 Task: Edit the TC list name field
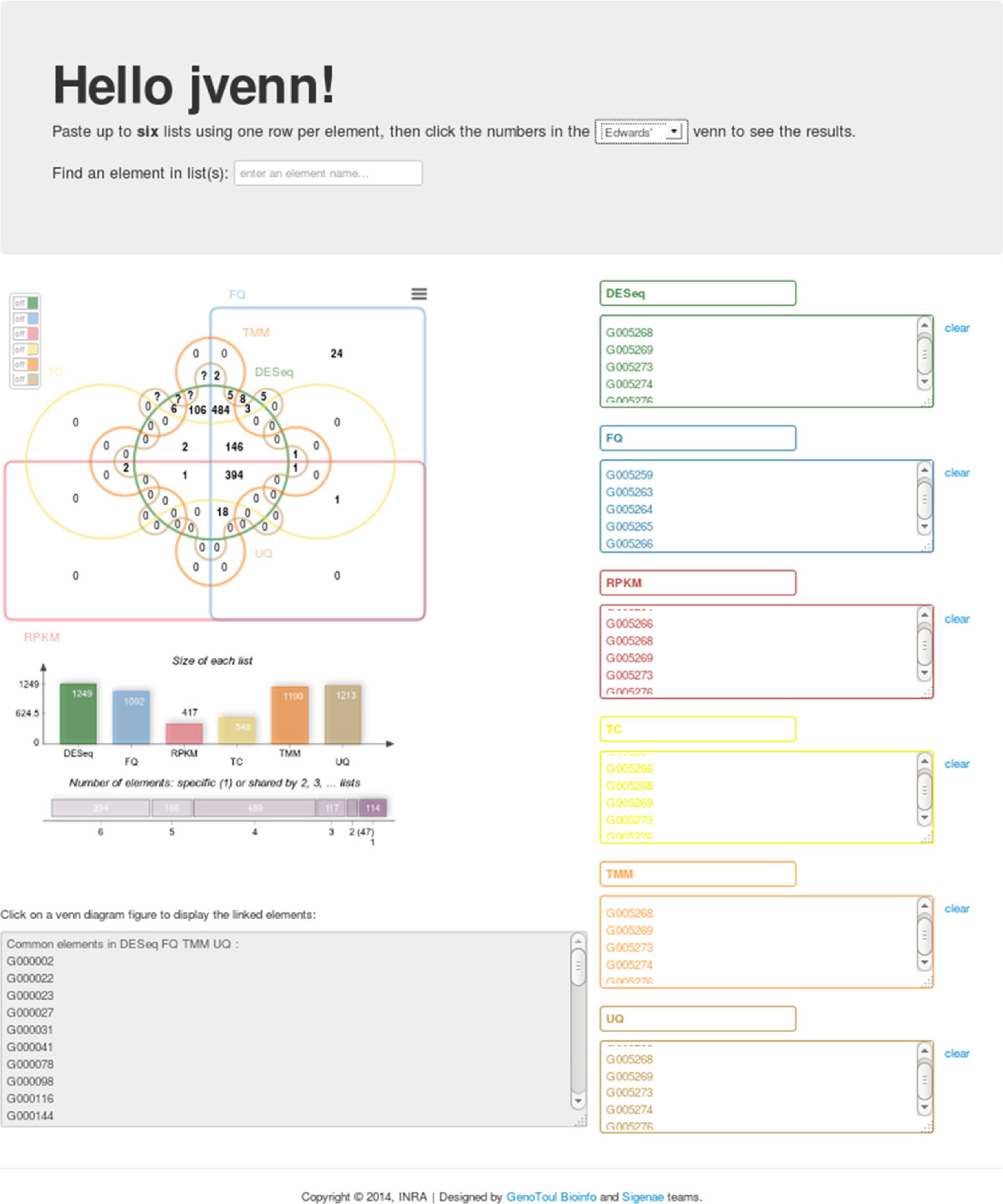click(698, 729)
